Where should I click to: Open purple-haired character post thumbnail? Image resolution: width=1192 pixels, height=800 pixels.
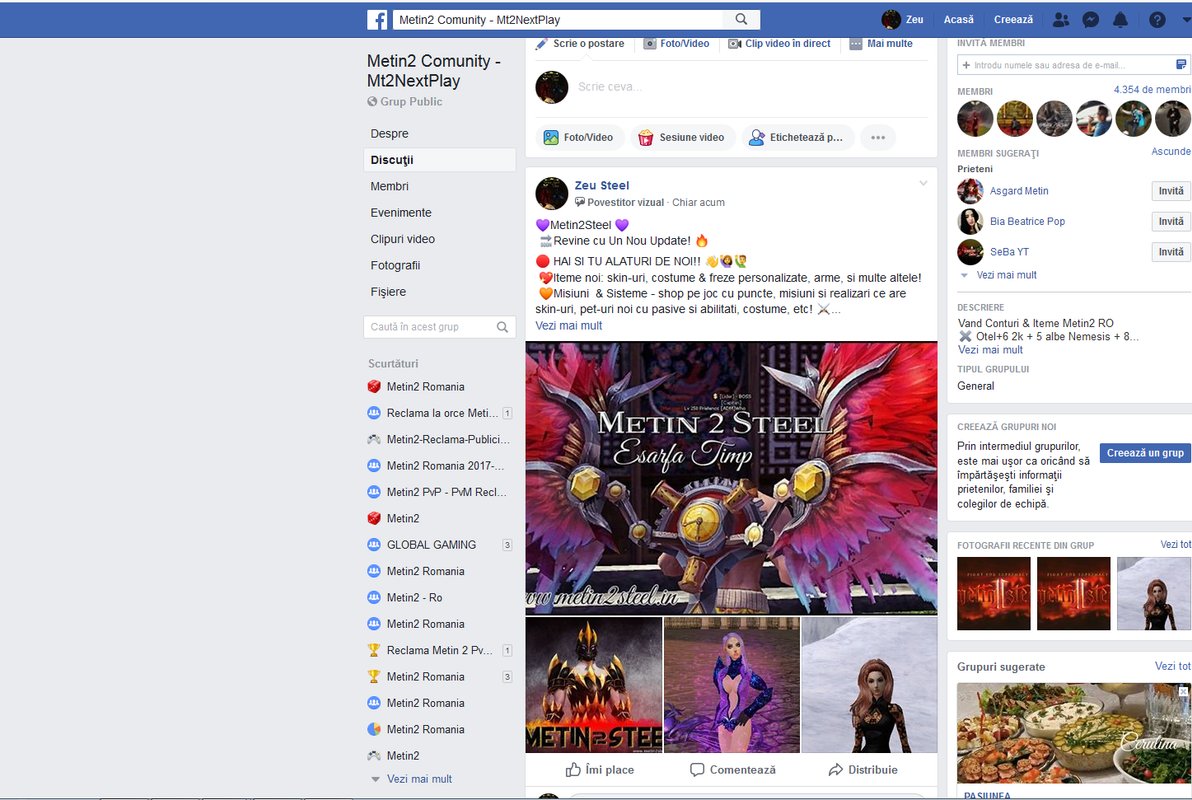coord(731,684)
